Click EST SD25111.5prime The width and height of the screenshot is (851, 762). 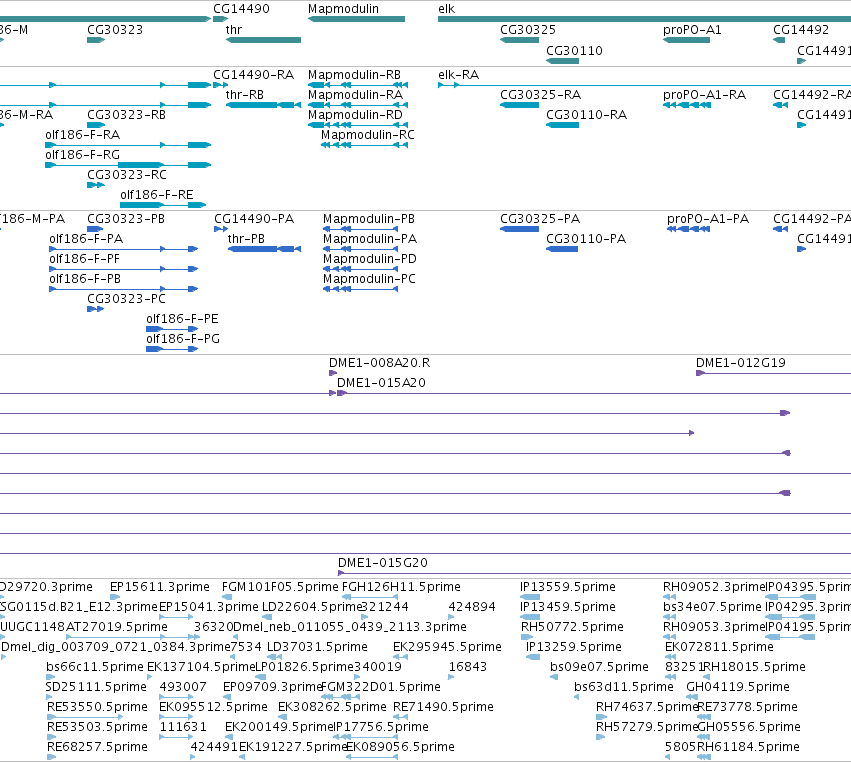click(96, 687)
